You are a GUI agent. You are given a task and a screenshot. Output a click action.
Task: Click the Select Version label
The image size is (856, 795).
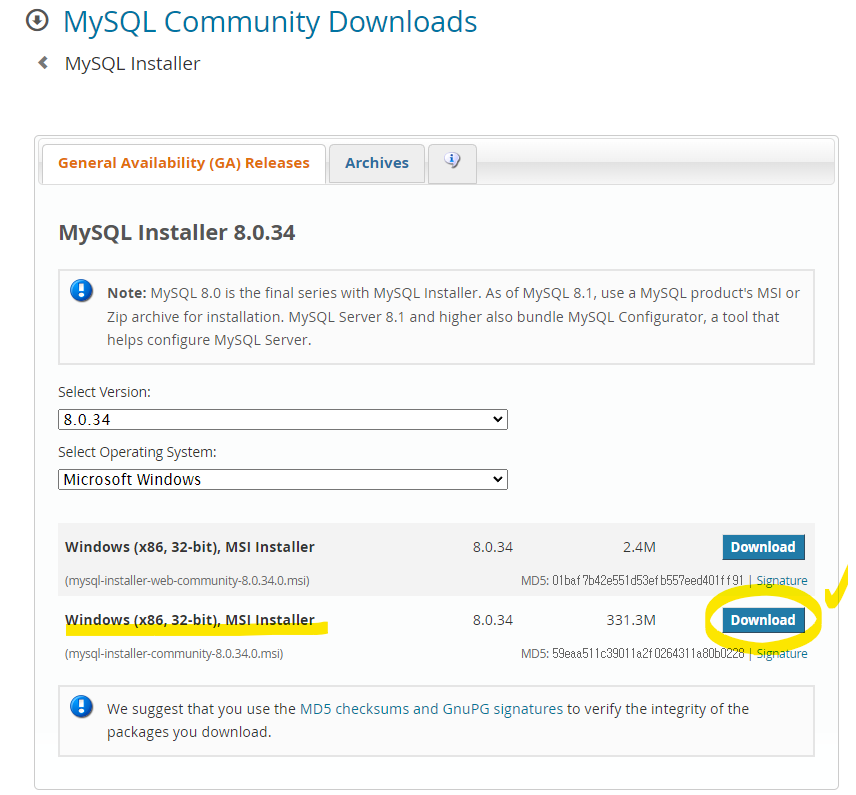(x=104, y=392)
